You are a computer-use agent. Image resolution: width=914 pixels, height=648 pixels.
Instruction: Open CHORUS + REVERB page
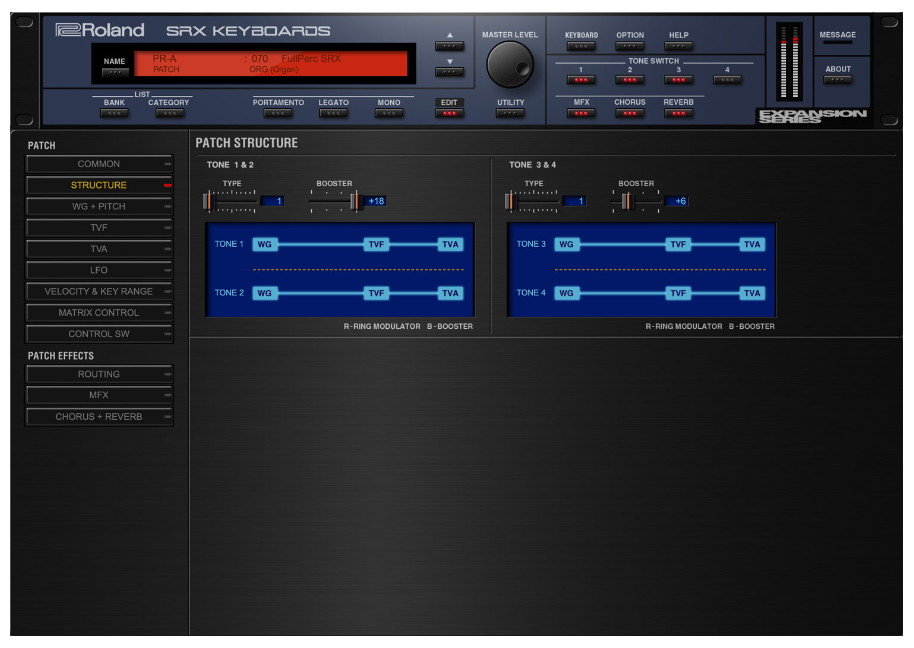click(99, 417)
